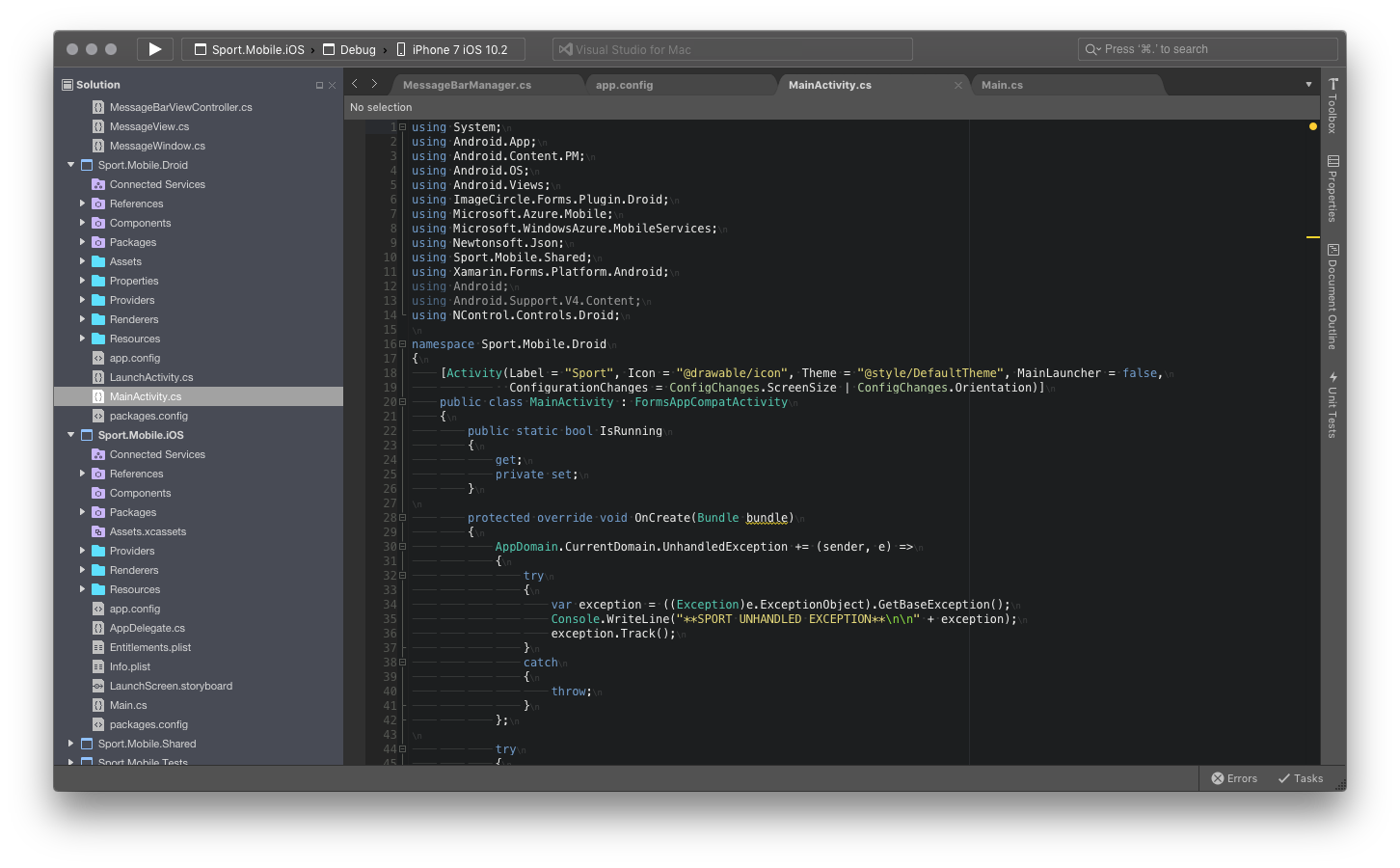This screenshot has width=1400, height=868.
Task: Switch to the Main.cs tab
Action: tap(1001, 85)
